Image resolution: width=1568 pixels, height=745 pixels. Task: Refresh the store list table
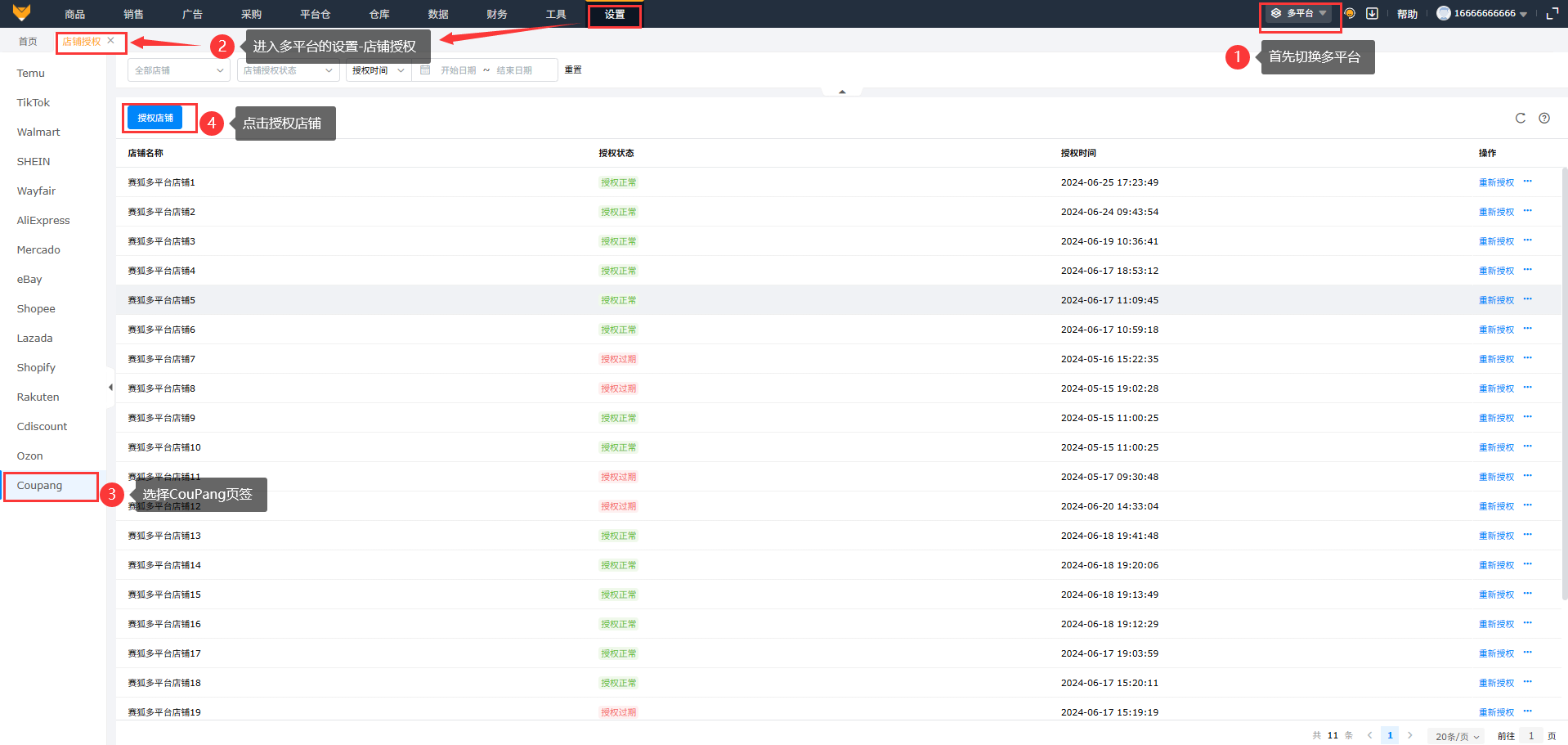click(x=1520, y=119)
